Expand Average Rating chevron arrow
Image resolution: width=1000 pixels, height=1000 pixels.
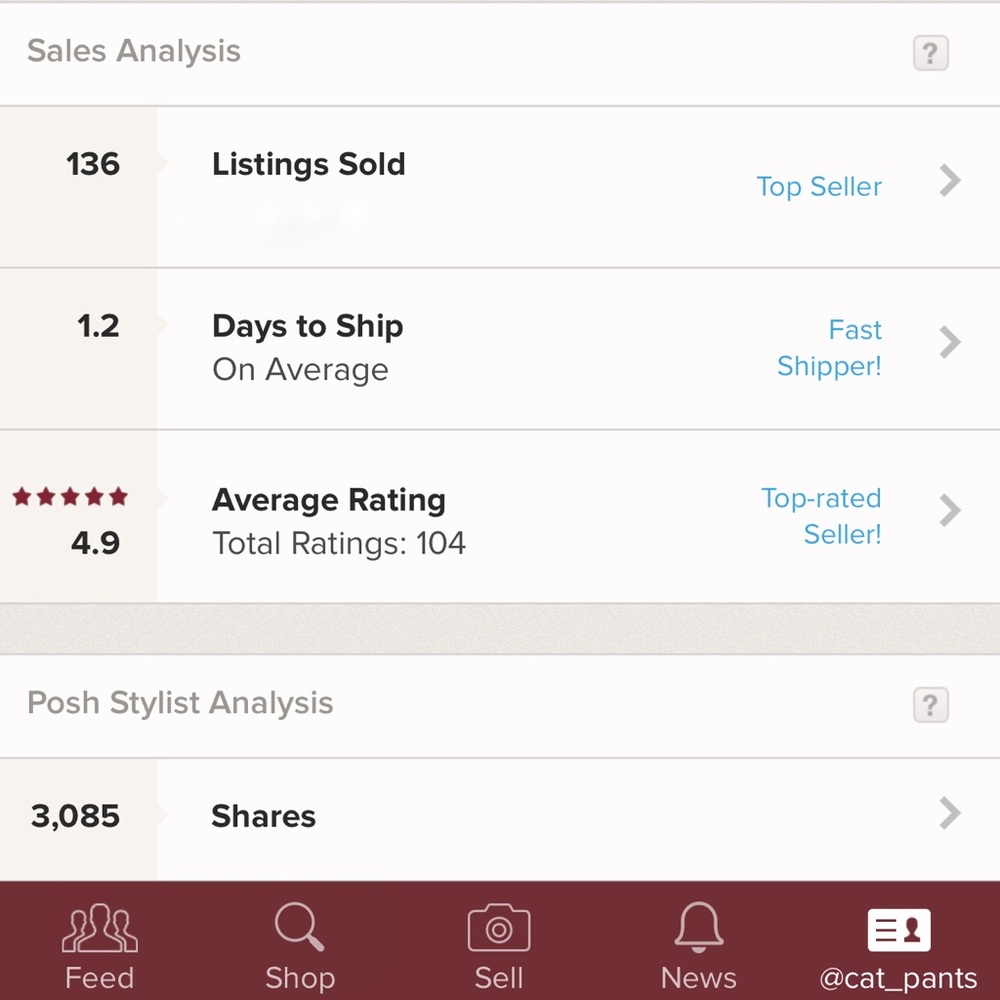click(x=950, y=510)
